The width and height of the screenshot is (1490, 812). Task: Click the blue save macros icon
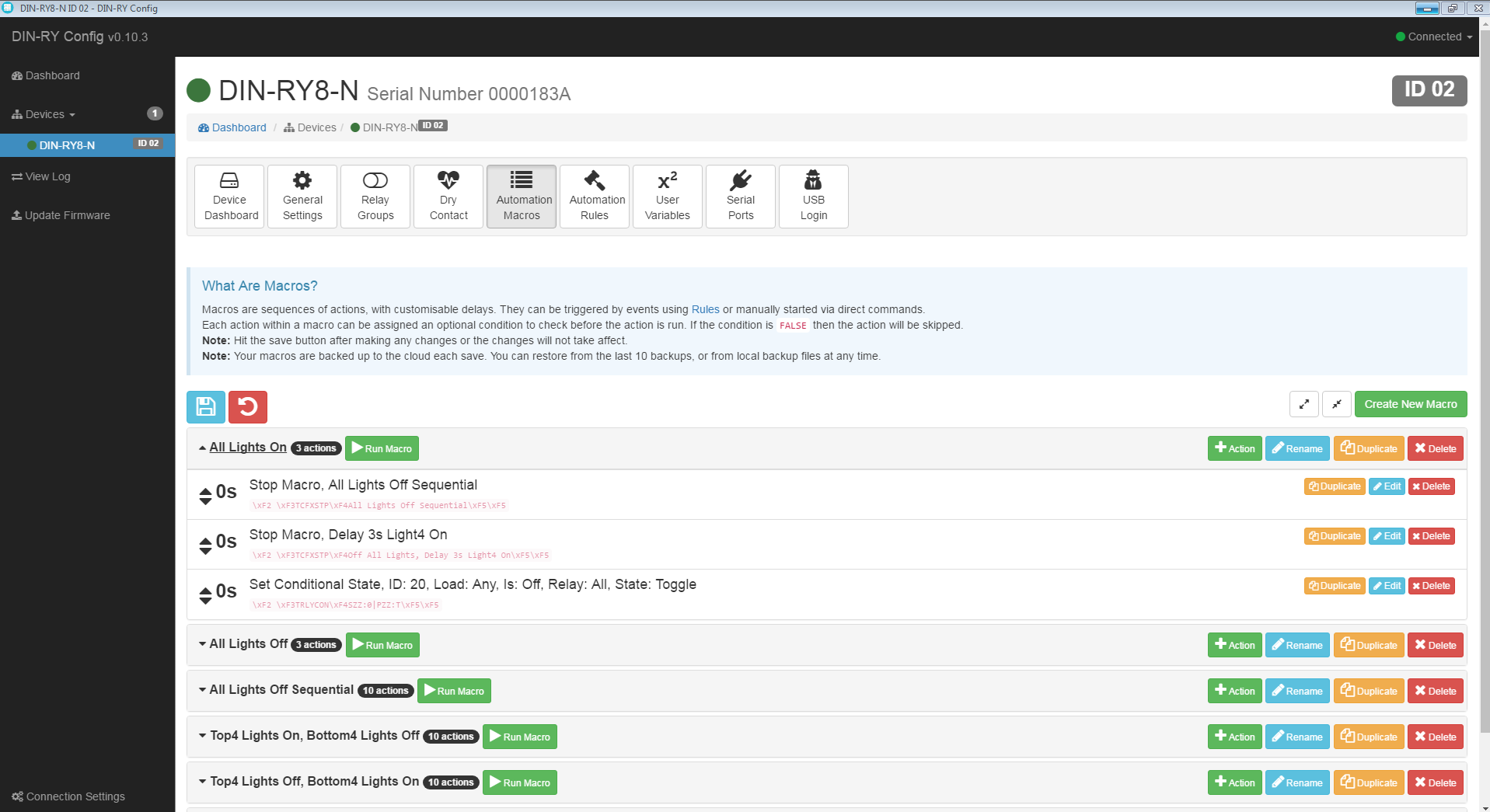(206, 406)
